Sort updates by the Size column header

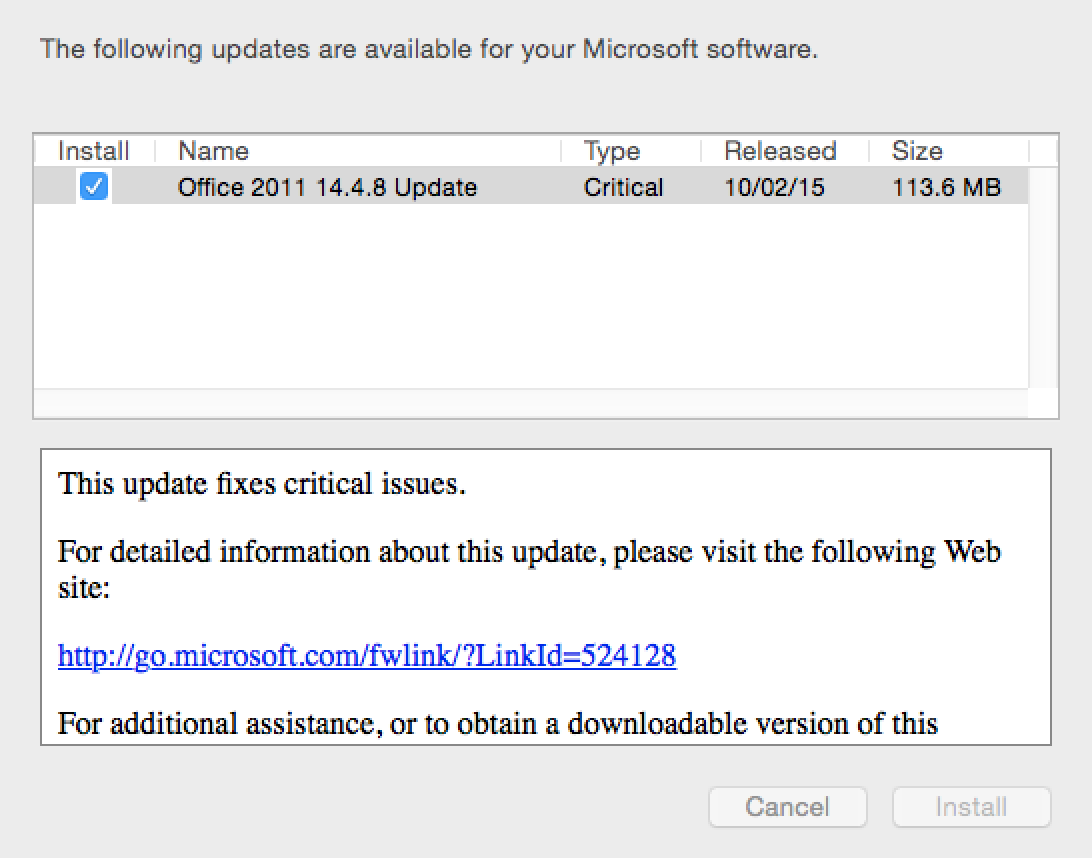pyautogui.click(x=917, y=151)
